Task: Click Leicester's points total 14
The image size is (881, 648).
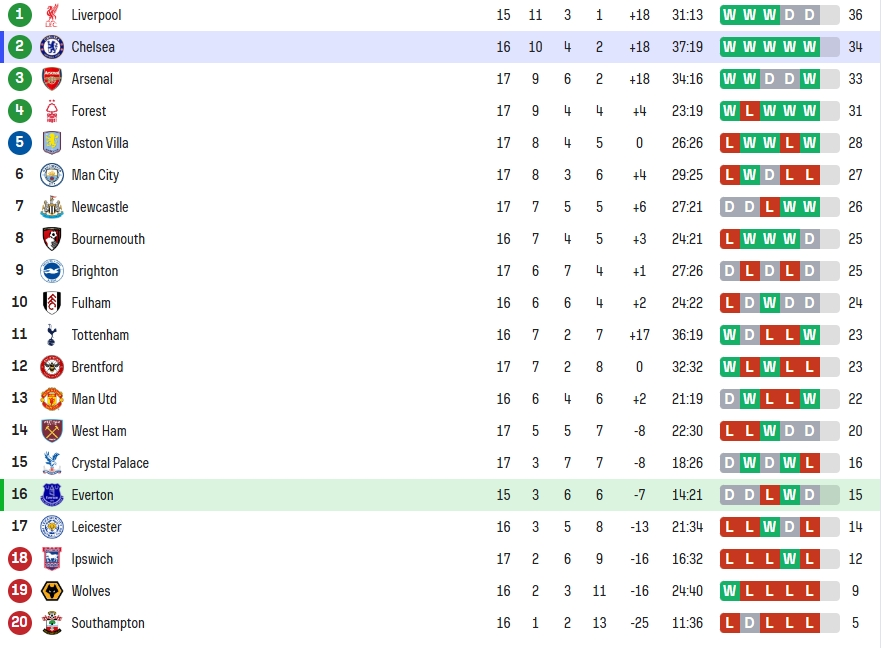Action: coord(855,527)
